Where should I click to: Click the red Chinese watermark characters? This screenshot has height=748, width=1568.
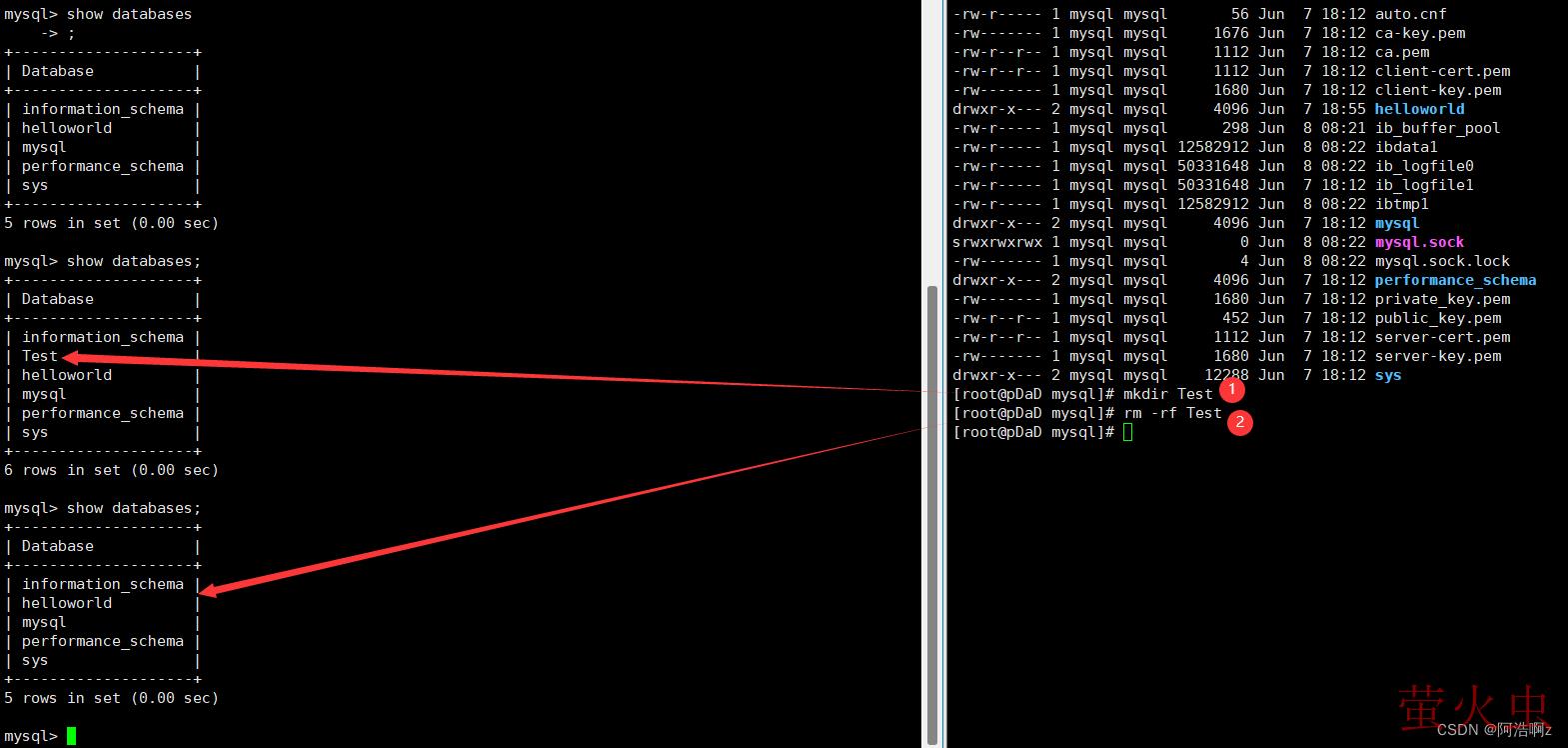click(x=1473, y=710)
